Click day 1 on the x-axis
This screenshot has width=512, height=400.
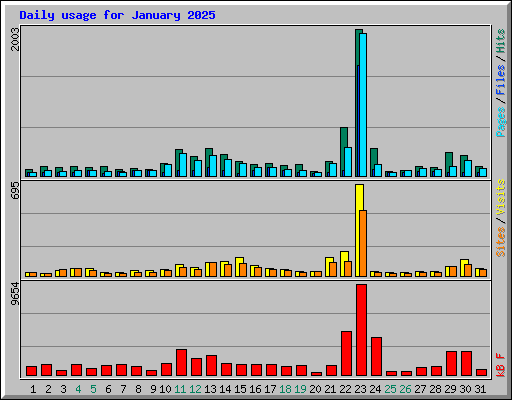[x=33, y=389]
